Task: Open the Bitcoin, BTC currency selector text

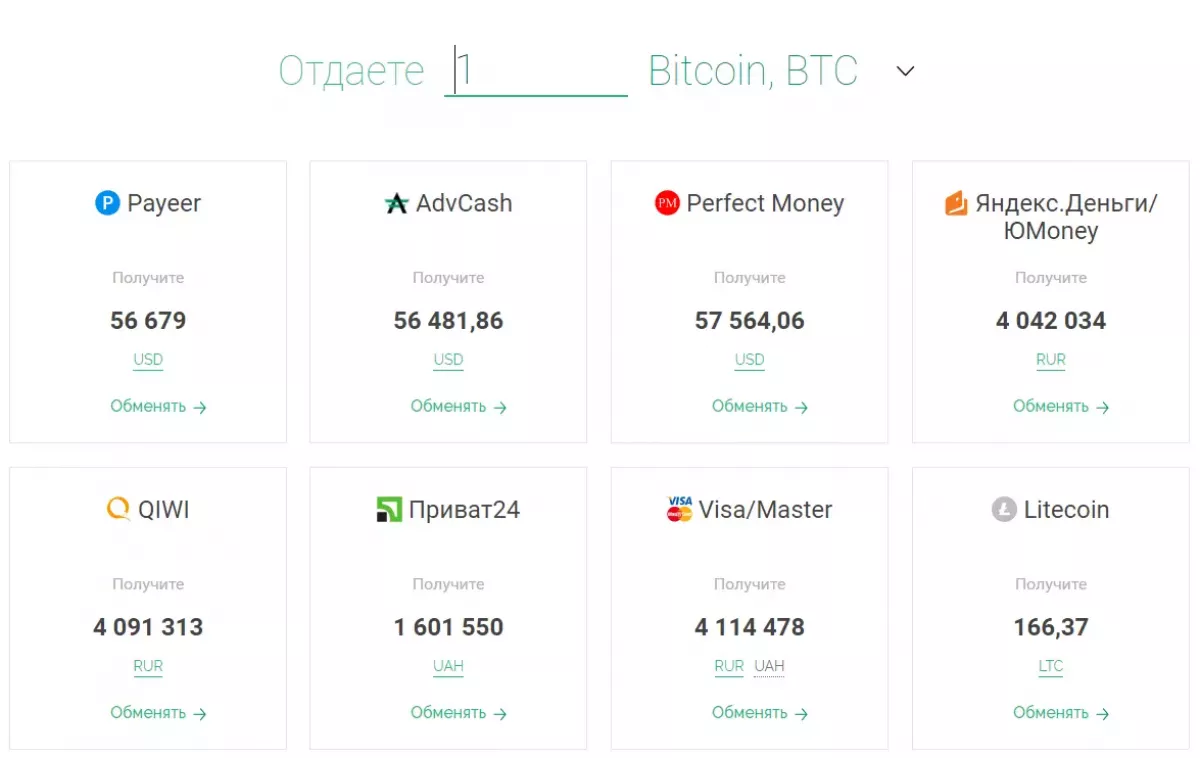Action: [x=752, y=71]
